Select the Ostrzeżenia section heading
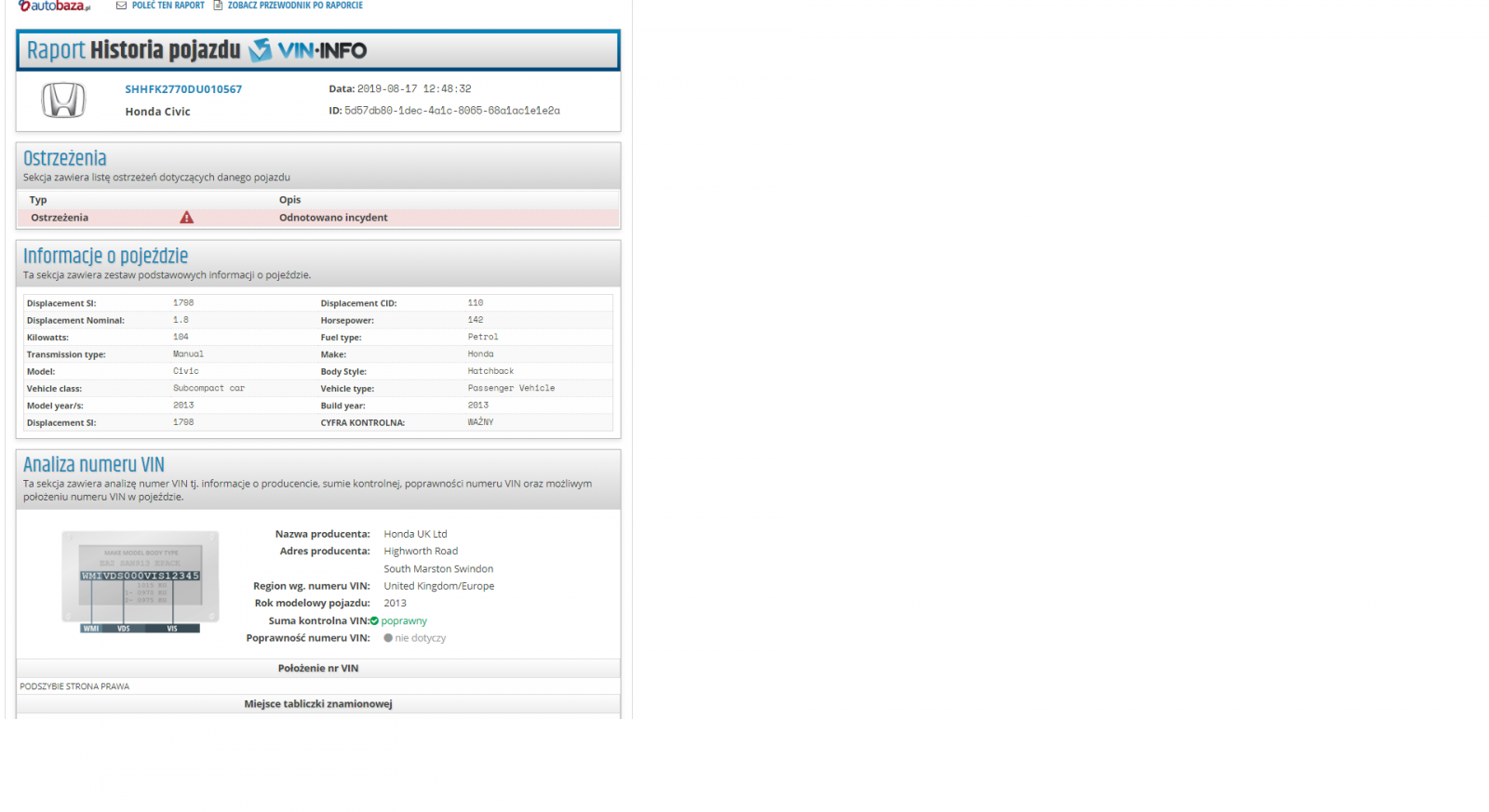The image size is (1489, 812). pos(65,158)
